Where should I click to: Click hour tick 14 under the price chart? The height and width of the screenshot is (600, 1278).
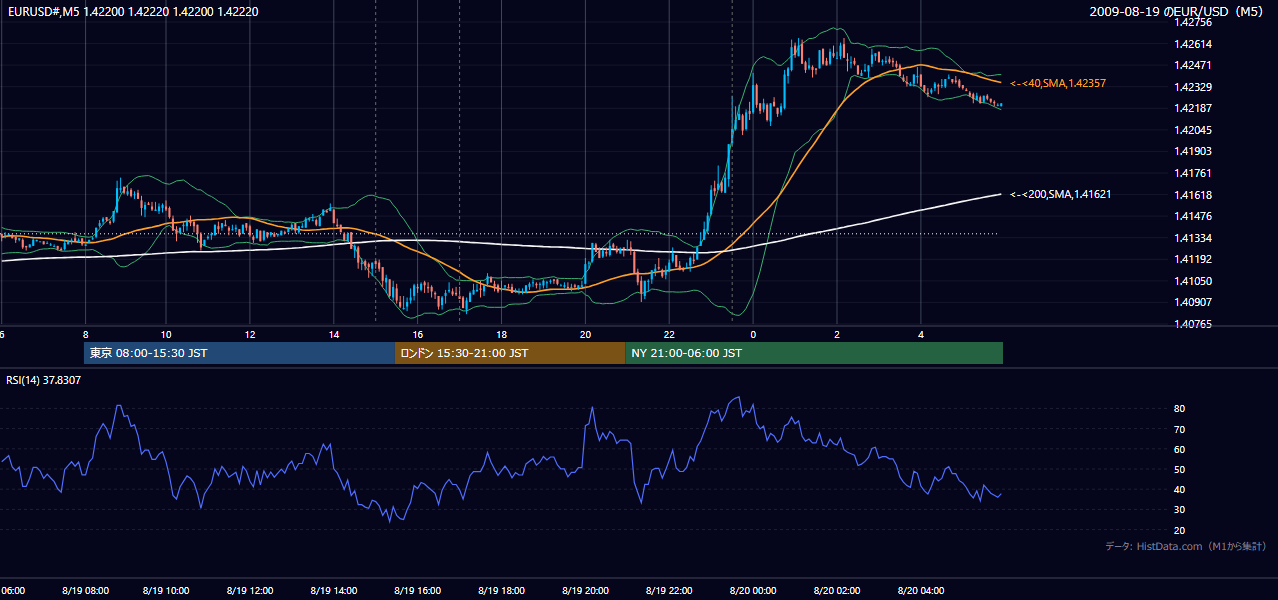coord(334,335)
